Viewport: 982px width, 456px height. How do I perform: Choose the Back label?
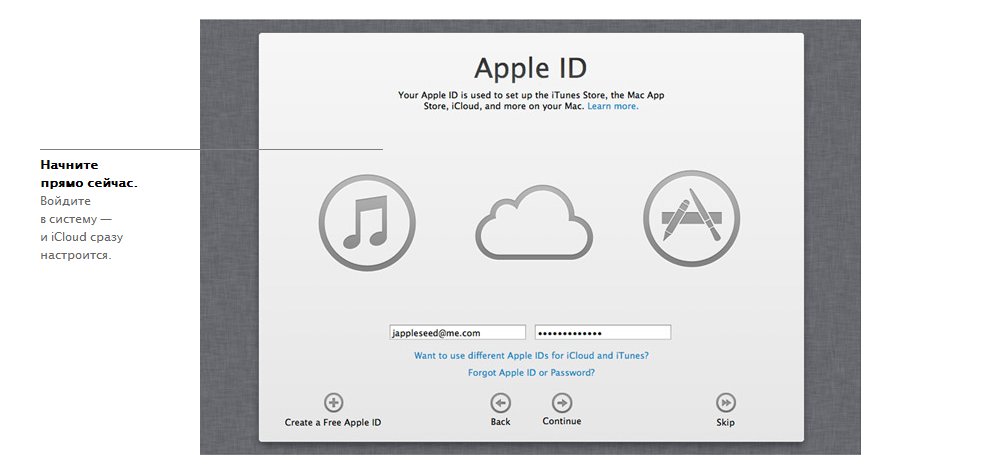(500, 422)
